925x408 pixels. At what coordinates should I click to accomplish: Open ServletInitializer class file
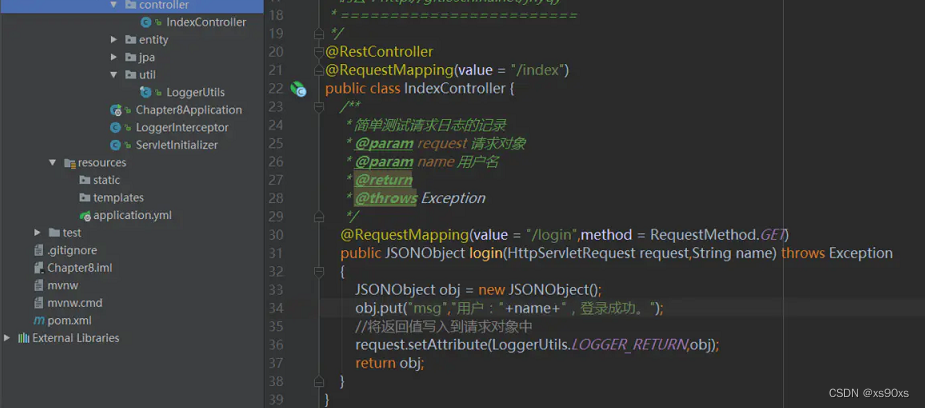pyautogui.click(x=176, y=145)
